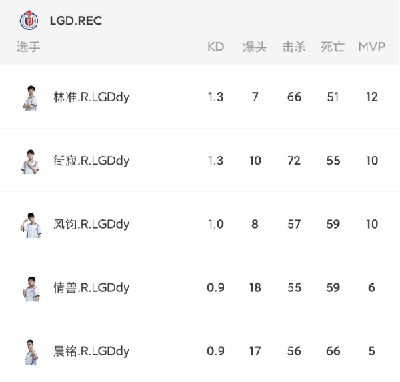Click the avatar beside the second player row

click(31, 161)
